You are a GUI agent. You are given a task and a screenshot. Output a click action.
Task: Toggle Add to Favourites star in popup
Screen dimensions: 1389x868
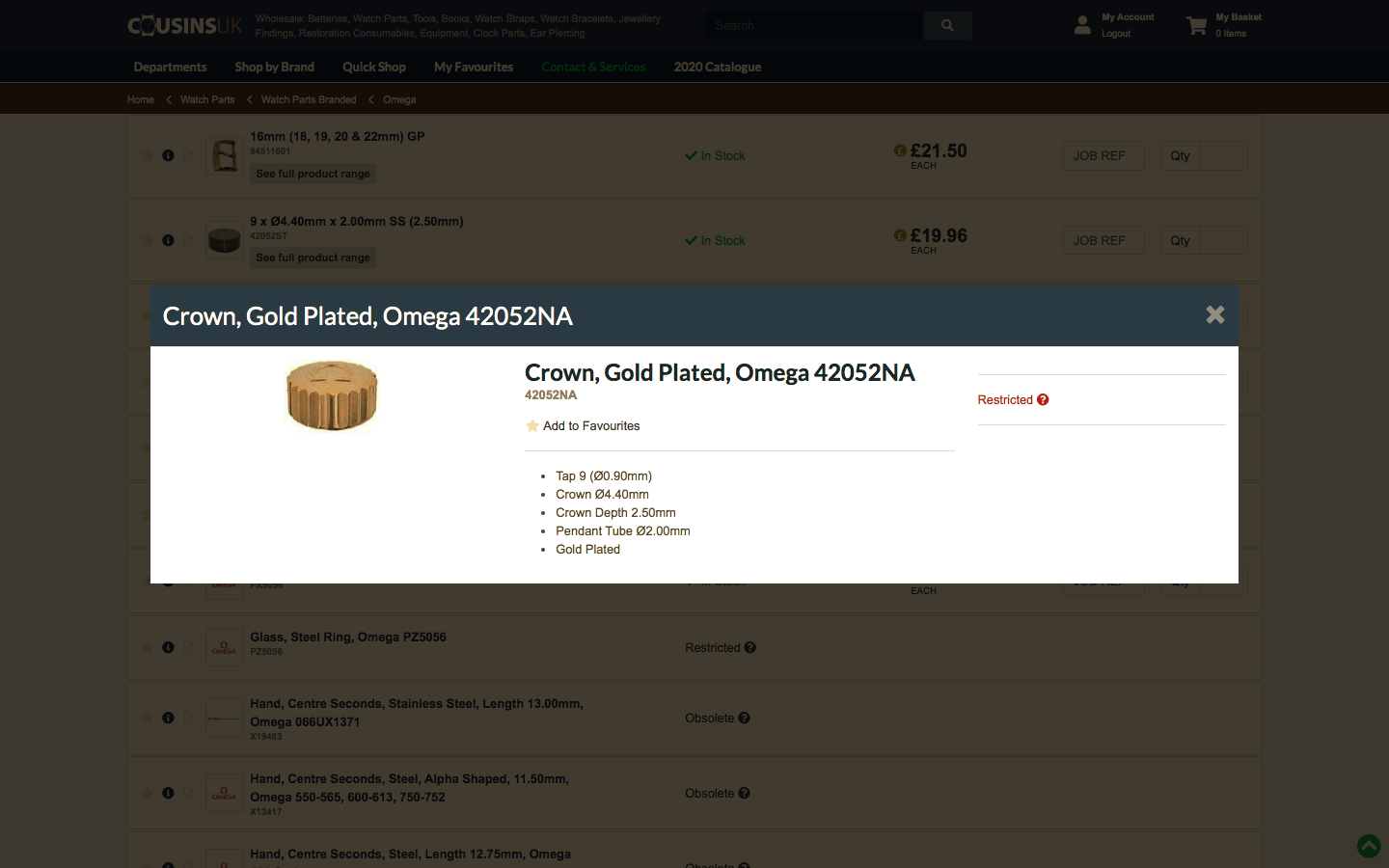pos(532,425)
